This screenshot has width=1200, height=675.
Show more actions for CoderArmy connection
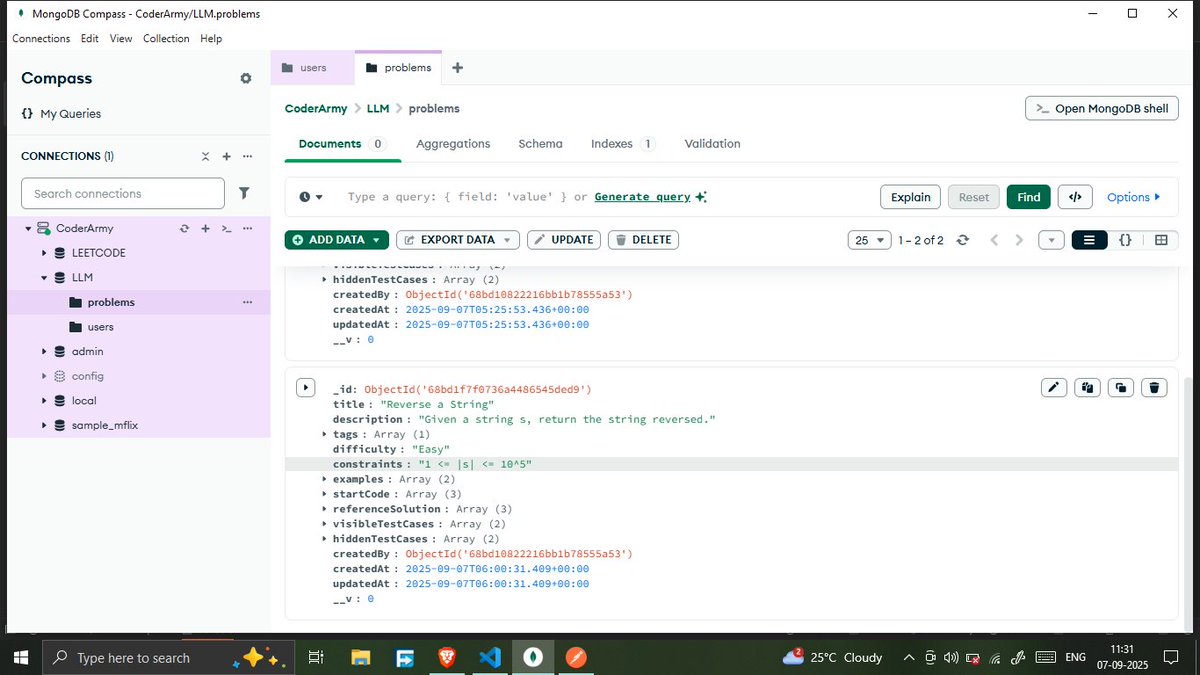[247, 229]
